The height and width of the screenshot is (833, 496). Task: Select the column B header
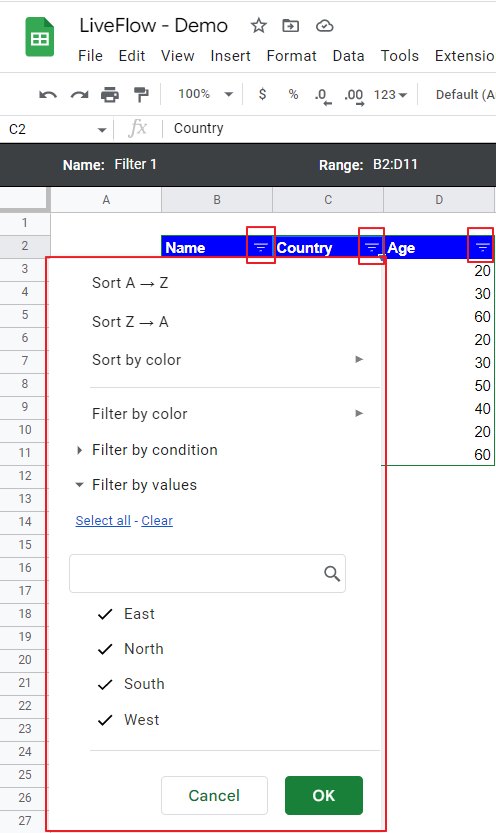click(217, 200)
